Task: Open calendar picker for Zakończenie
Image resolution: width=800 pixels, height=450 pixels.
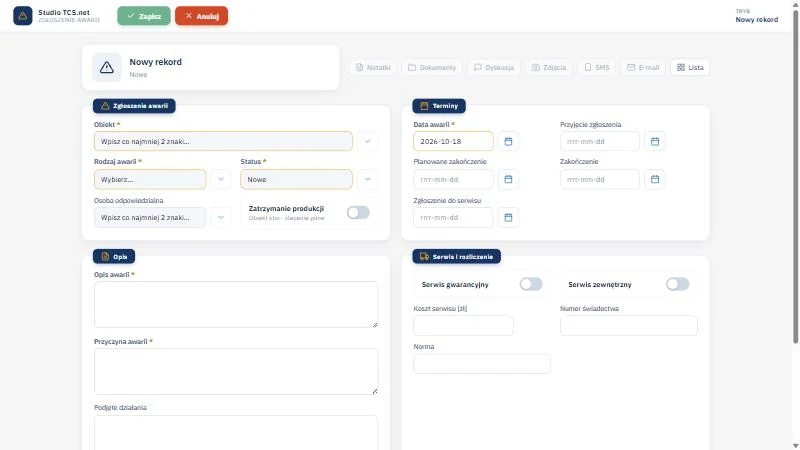Action: point(655,179)
